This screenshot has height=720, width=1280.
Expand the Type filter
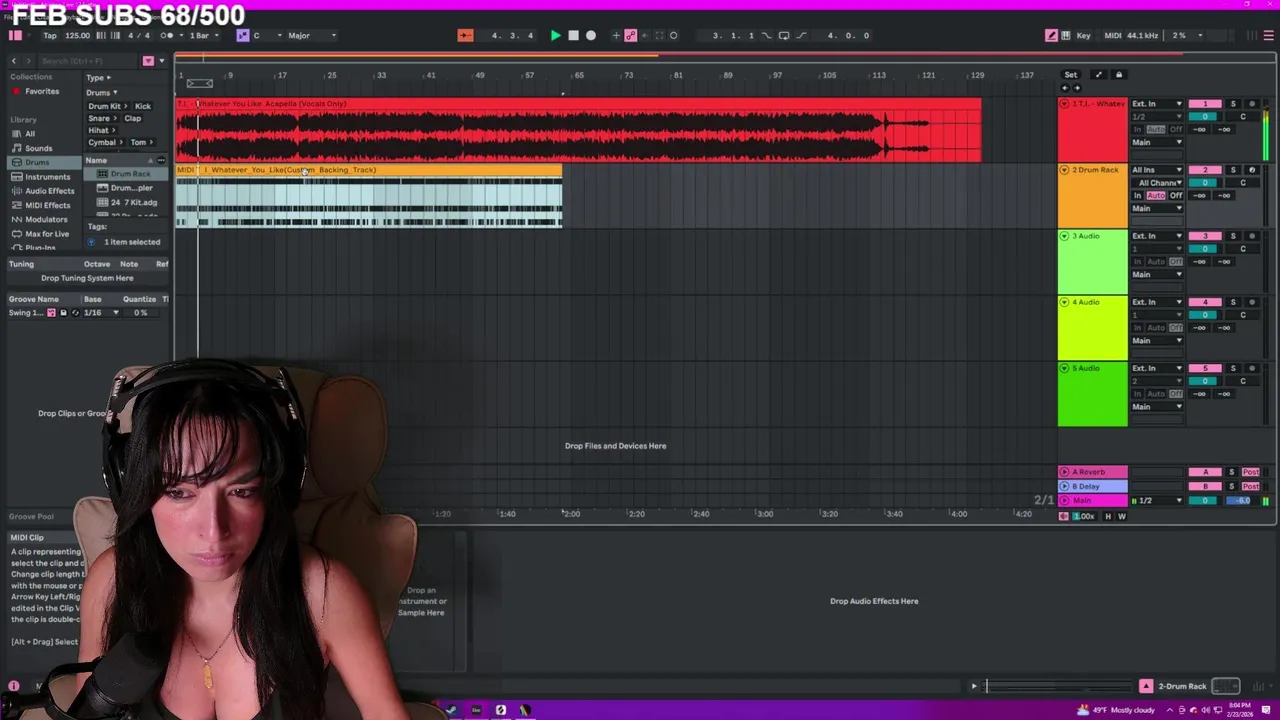pos(98,78)
